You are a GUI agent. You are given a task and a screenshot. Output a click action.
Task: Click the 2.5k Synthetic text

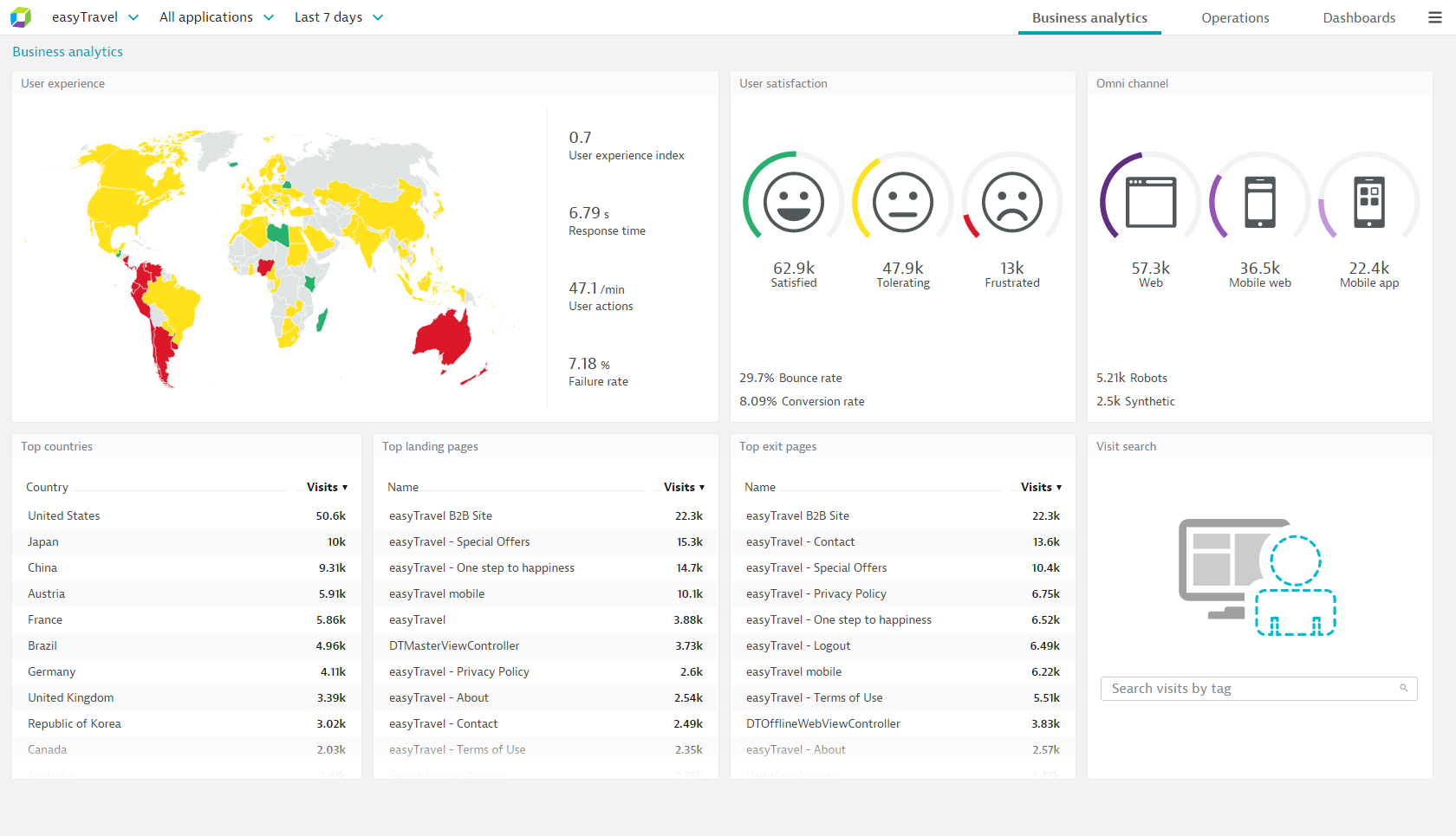tap(1135, 401)
